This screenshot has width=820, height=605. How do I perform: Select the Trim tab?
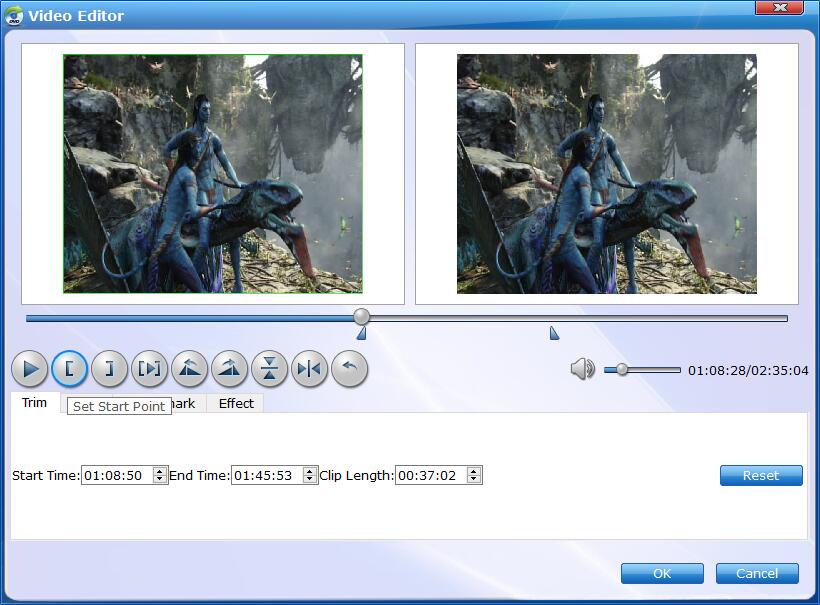tap(35, 403)
